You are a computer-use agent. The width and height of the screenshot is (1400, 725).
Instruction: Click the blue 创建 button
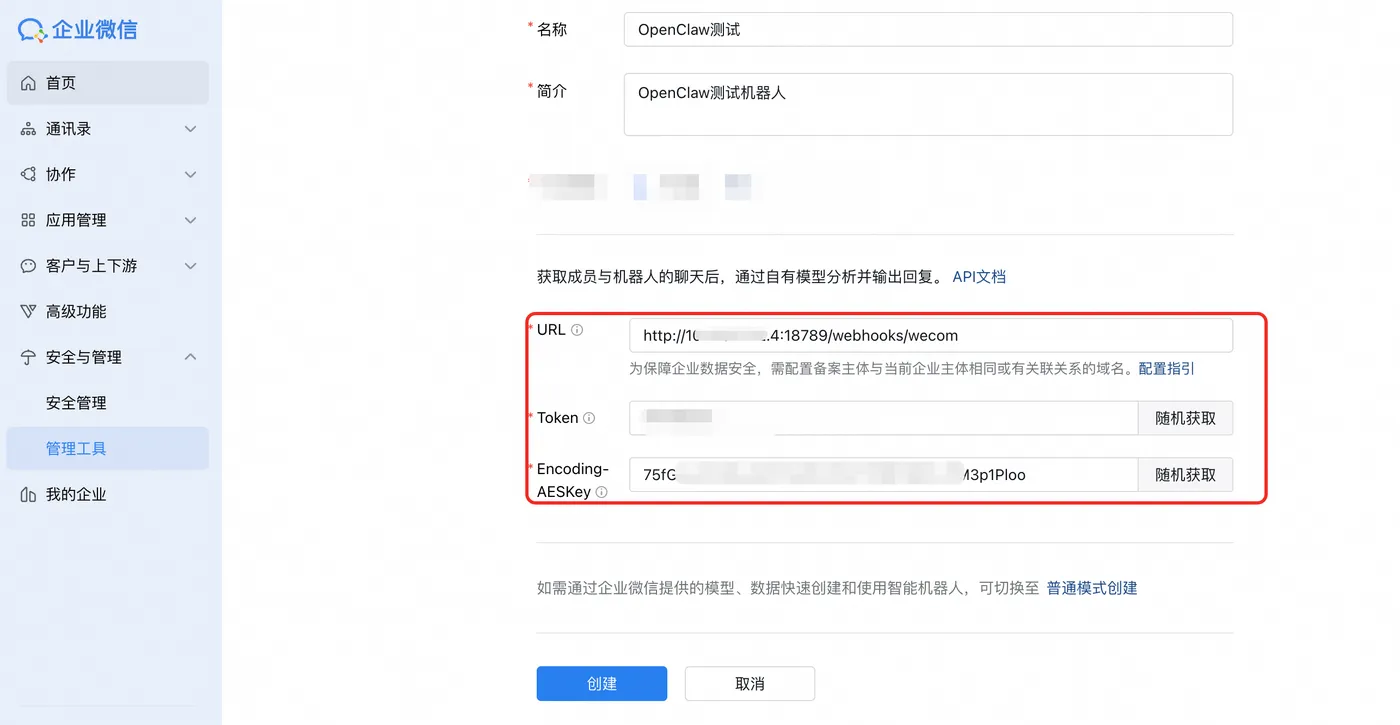click(602, 684)
